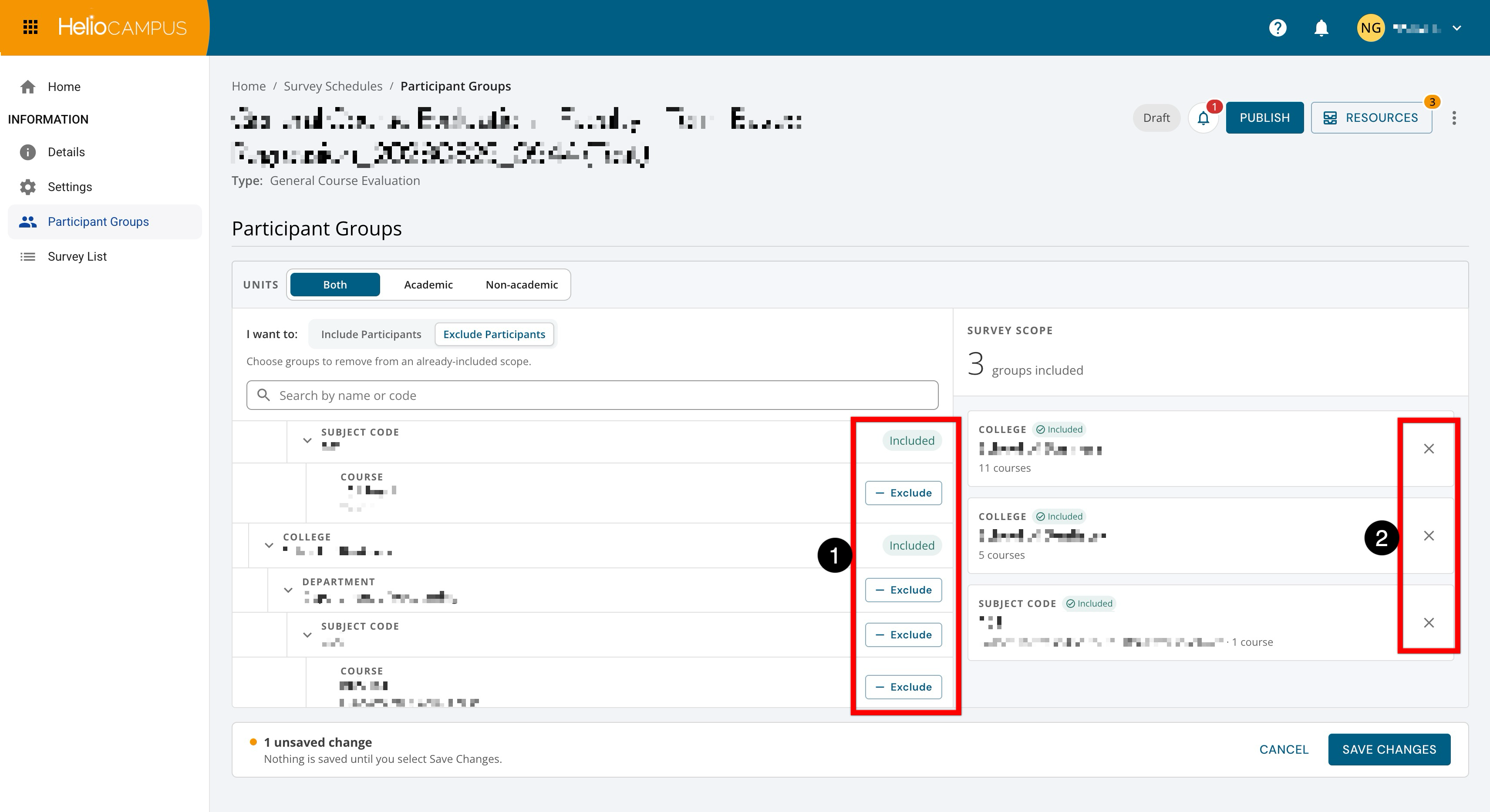Screen dimensions: 1490x812
Task: Choose Include Participants mode
Action: click(371, 334)
